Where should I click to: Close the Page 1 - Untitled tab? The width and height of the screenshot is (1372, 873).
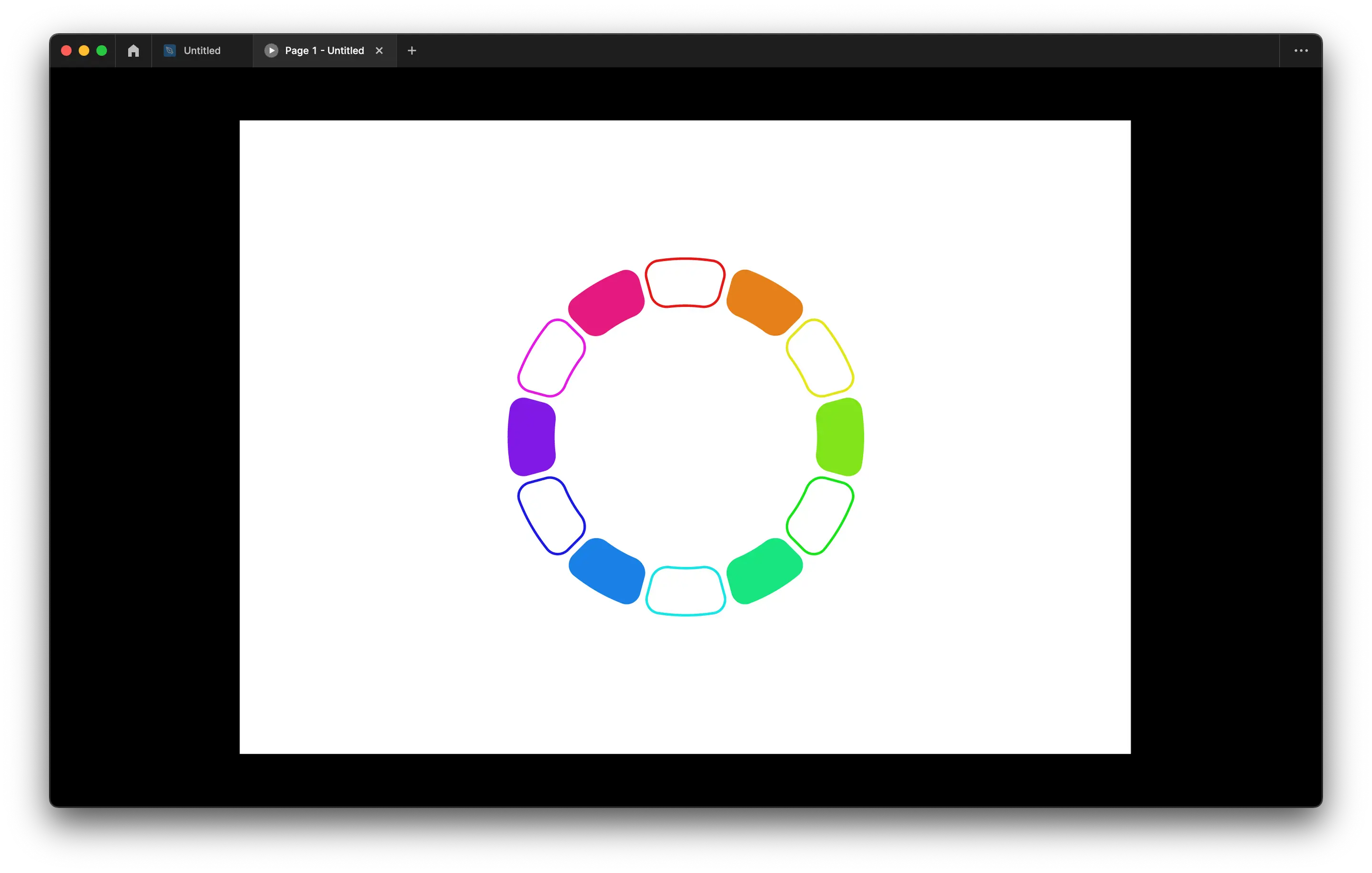tap(379, 51)
